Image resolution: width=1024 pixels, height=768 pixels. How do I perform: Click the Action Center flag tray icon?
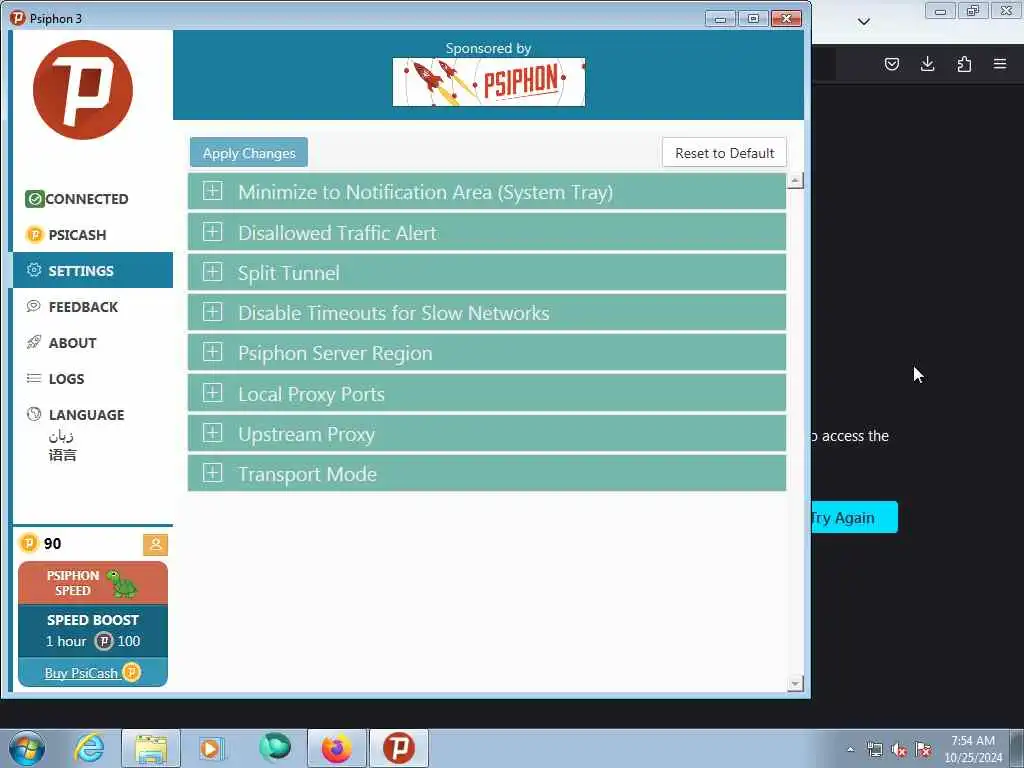coord(923,750)
